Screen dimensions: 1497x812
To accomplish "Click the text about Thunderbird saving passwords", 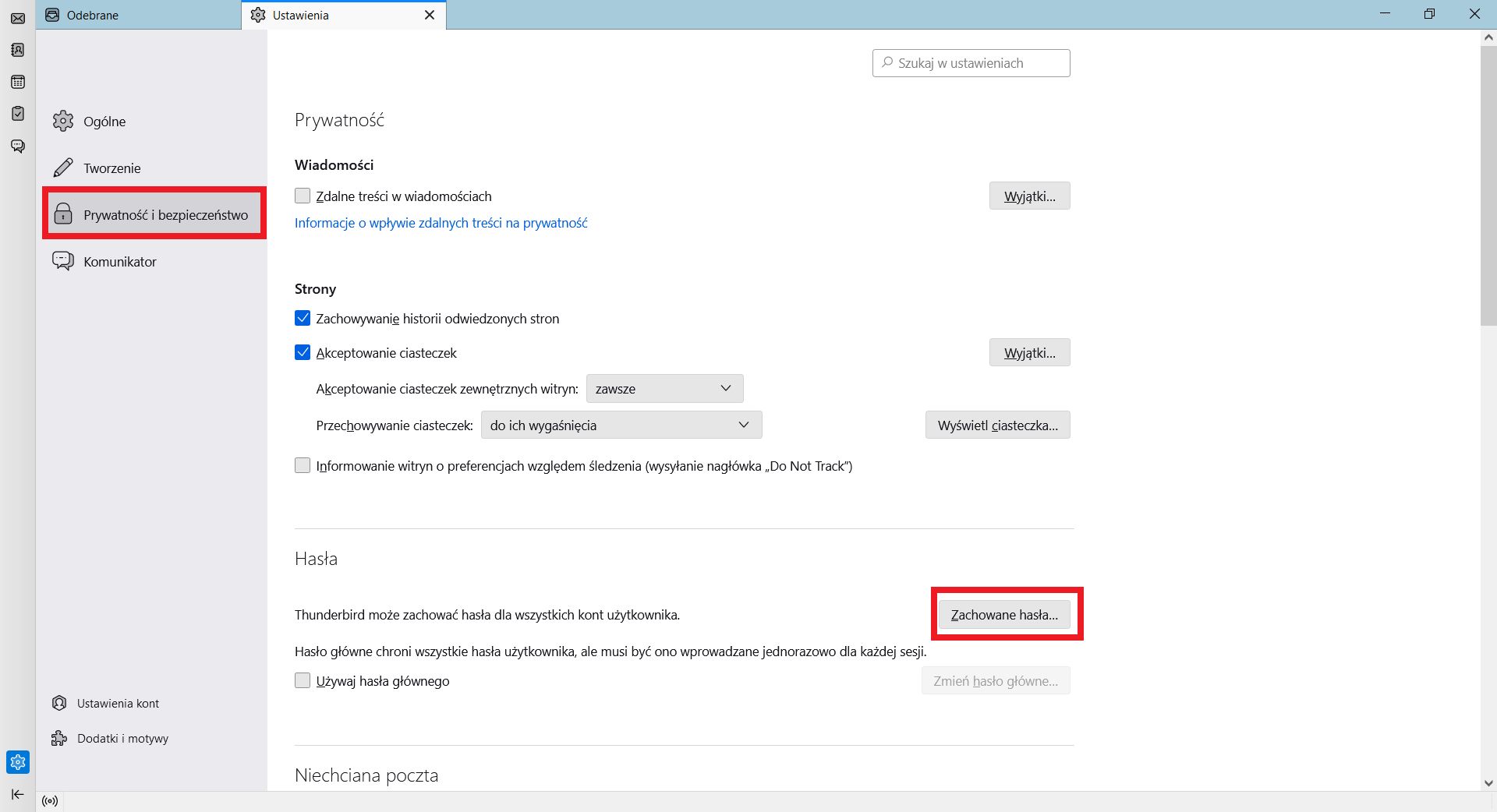I will click(x=487, y=615).
